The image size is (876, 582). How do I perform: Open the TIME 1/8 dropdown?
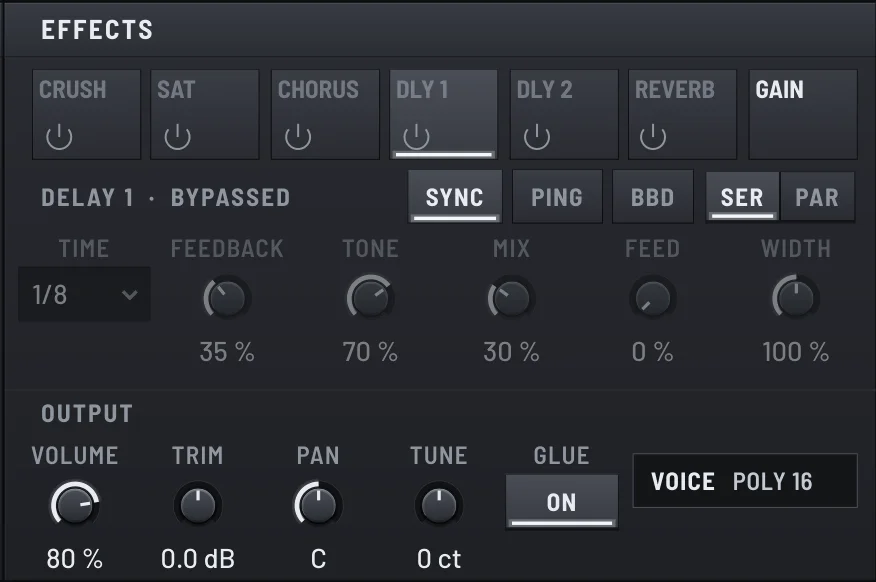84,294
